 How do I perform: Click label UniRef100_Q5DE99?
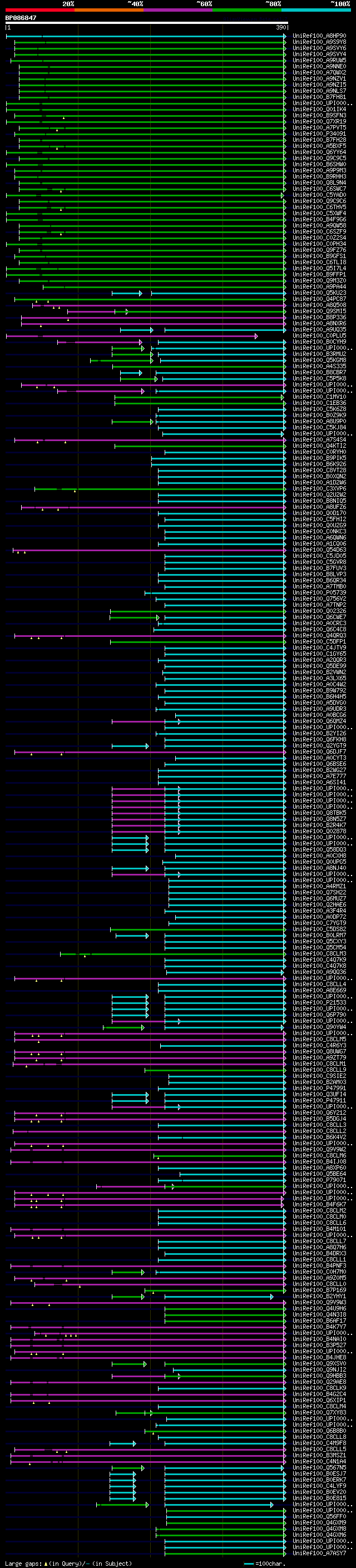319,666
